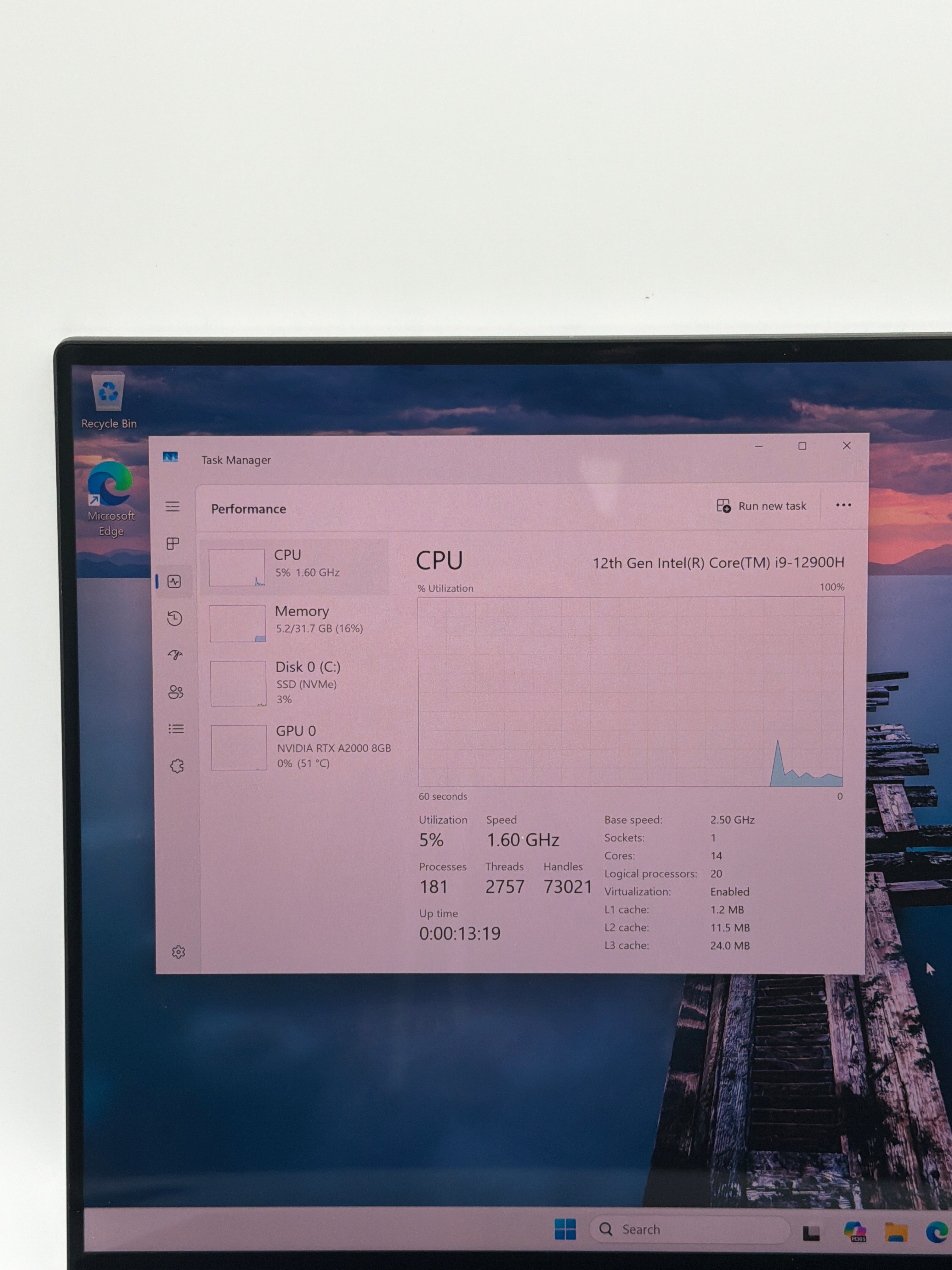Open the Services page puzzle icon
Image resolution: width=952 pixels, height=1270 pixels.
point(177,766)
